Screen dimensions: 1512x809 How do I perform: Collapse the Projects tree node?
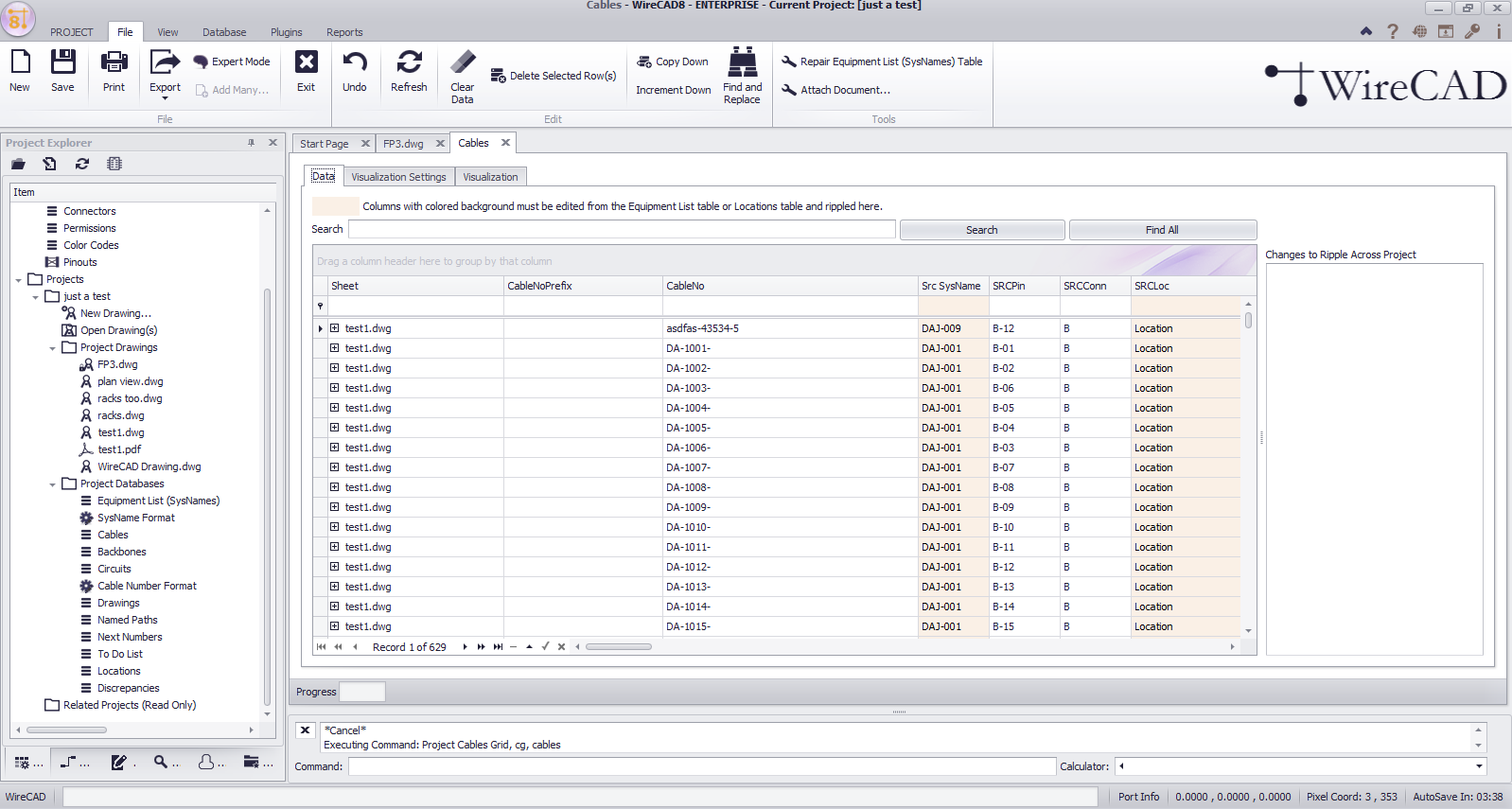(x=18, y=280)
